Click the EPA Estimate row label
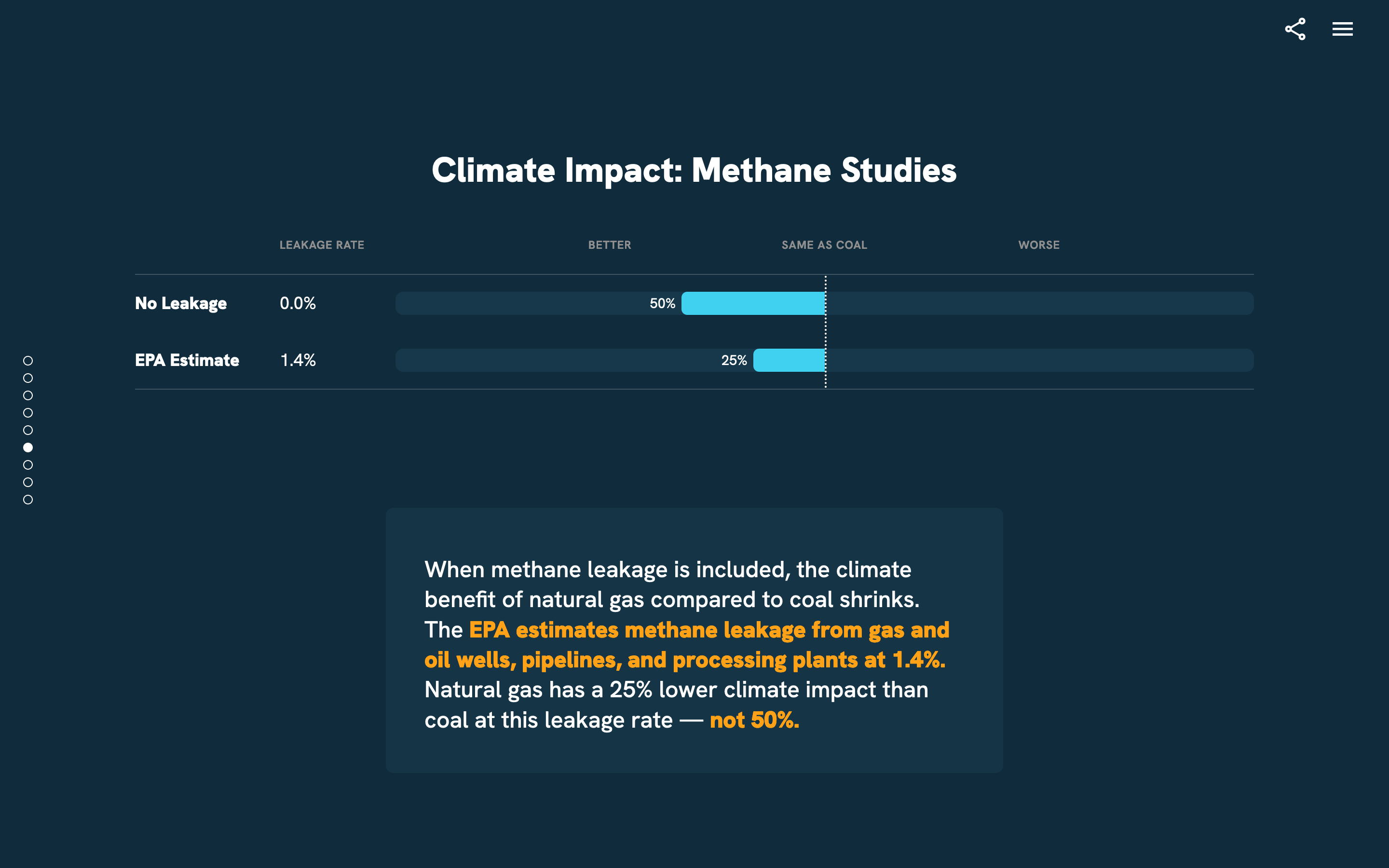The width and height of the screenshot is (1389, 868). 187,360
